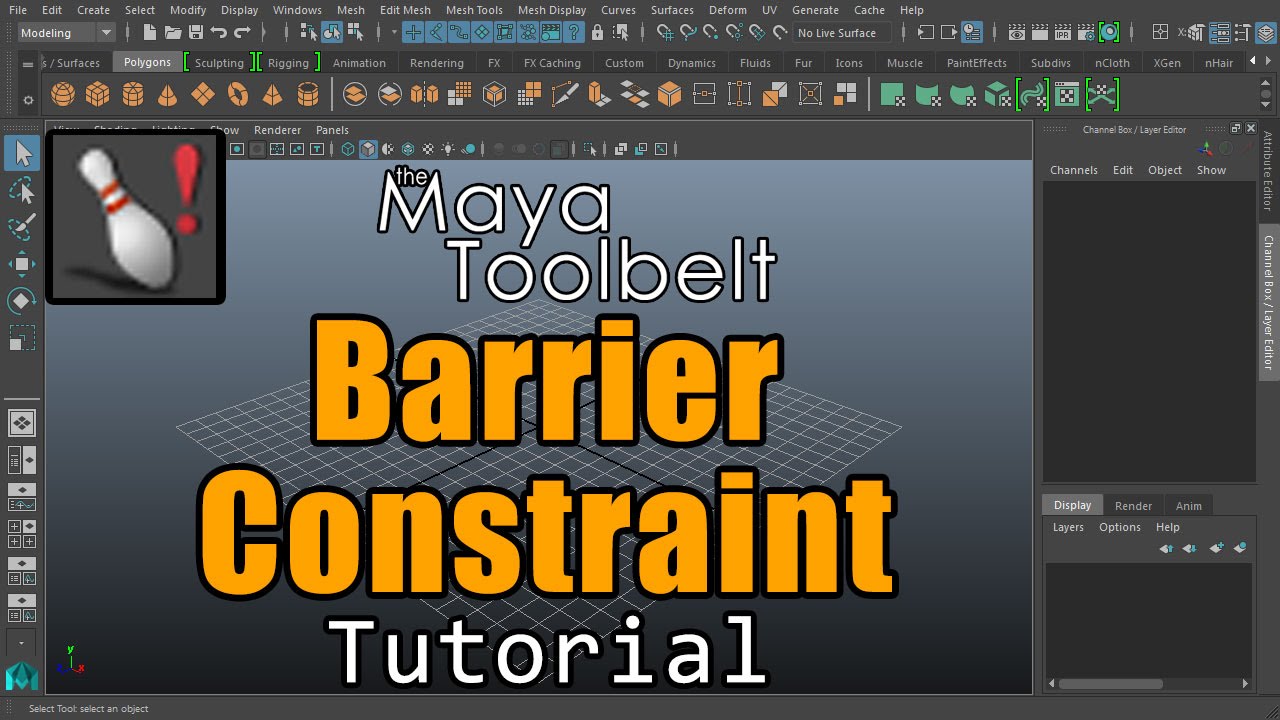Image resolution: width=1280 pixels, height=720 pixels.
Task: Activate the Move tool
Action: coord(22,264)
